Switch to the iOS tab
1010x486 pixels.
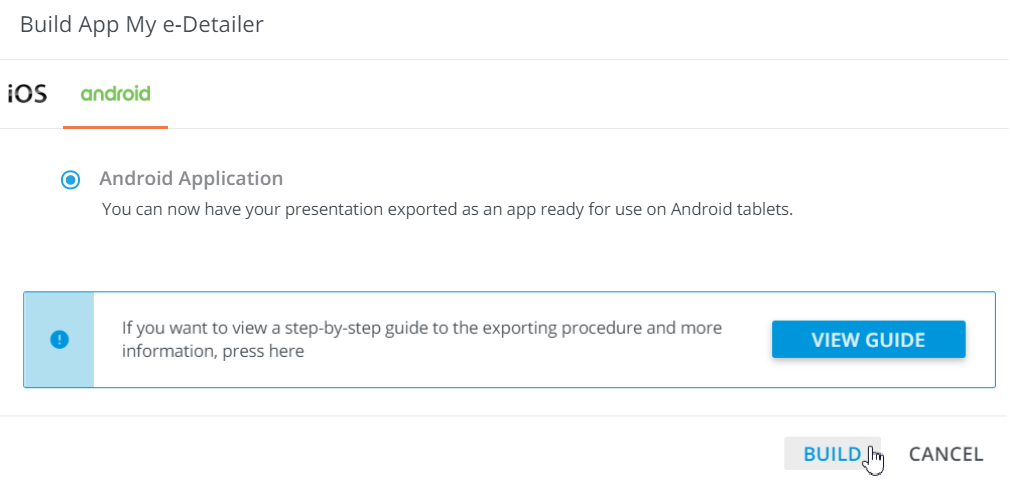click(28, 94)
